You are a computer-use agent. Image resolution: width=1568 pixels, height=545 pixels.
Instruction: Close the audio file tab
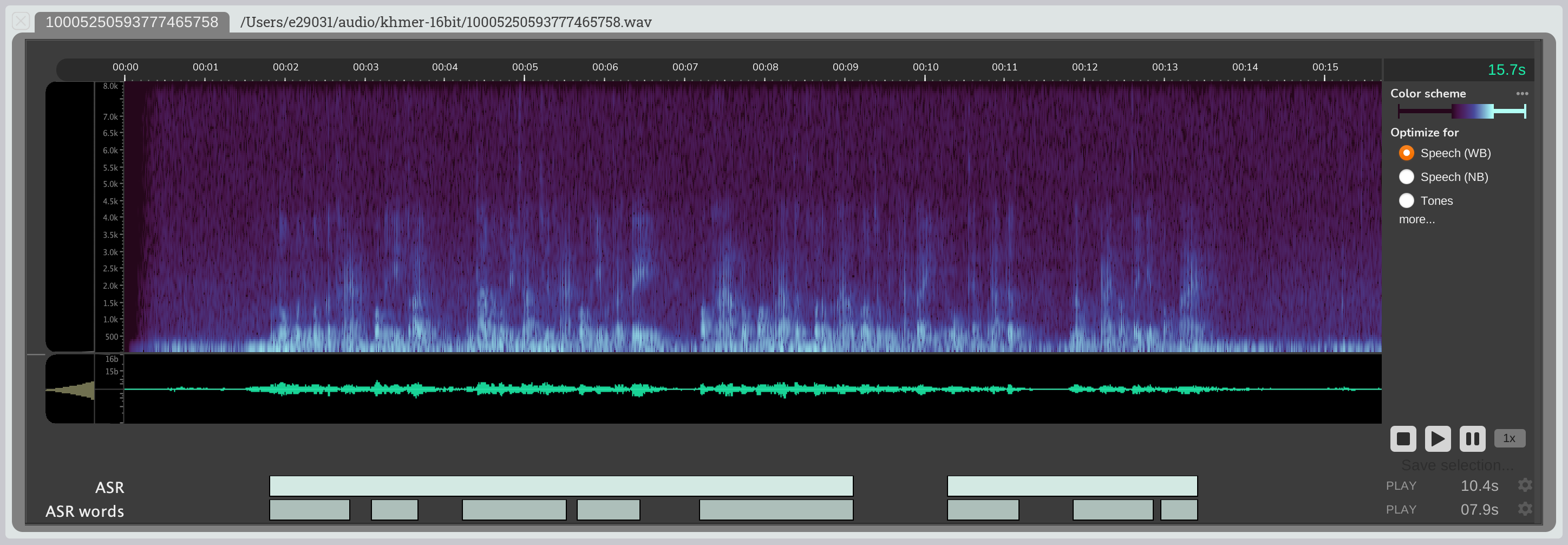21,22
